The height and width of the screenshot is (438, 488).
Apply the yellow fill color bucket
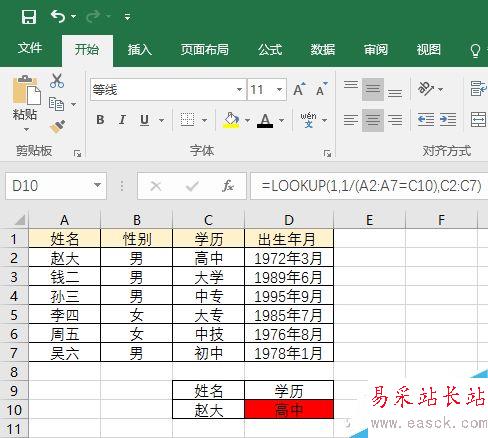pyautogui.click(x=231, y=120)
